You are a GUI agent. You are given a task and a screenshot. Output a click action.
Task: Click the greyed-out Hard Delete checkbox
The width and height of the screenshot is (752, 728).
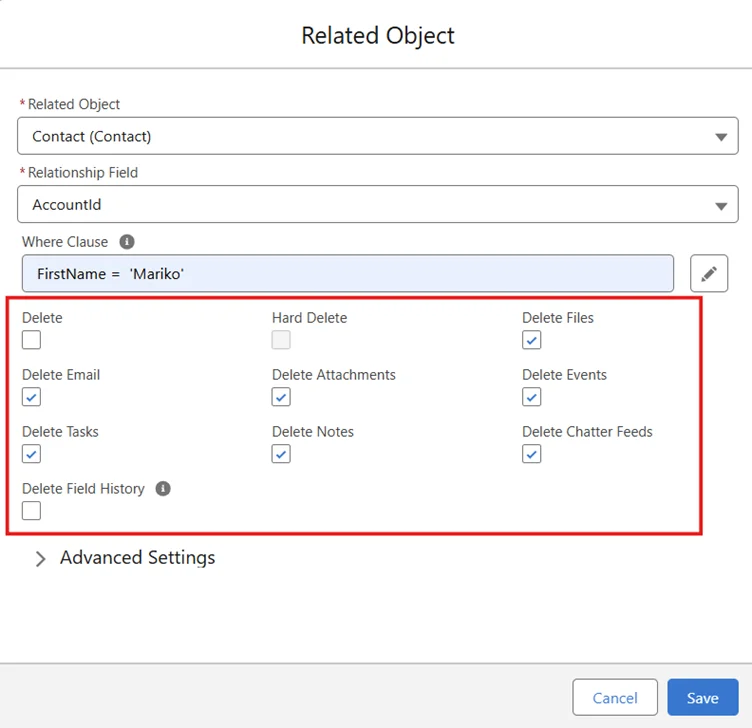282,340
